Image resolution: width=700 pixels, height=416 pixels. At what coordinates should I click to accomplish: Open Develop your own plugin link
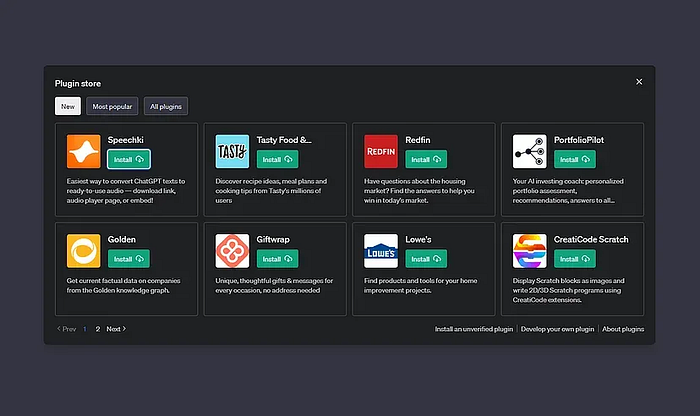pyautogui.click(x=557, y=329)
